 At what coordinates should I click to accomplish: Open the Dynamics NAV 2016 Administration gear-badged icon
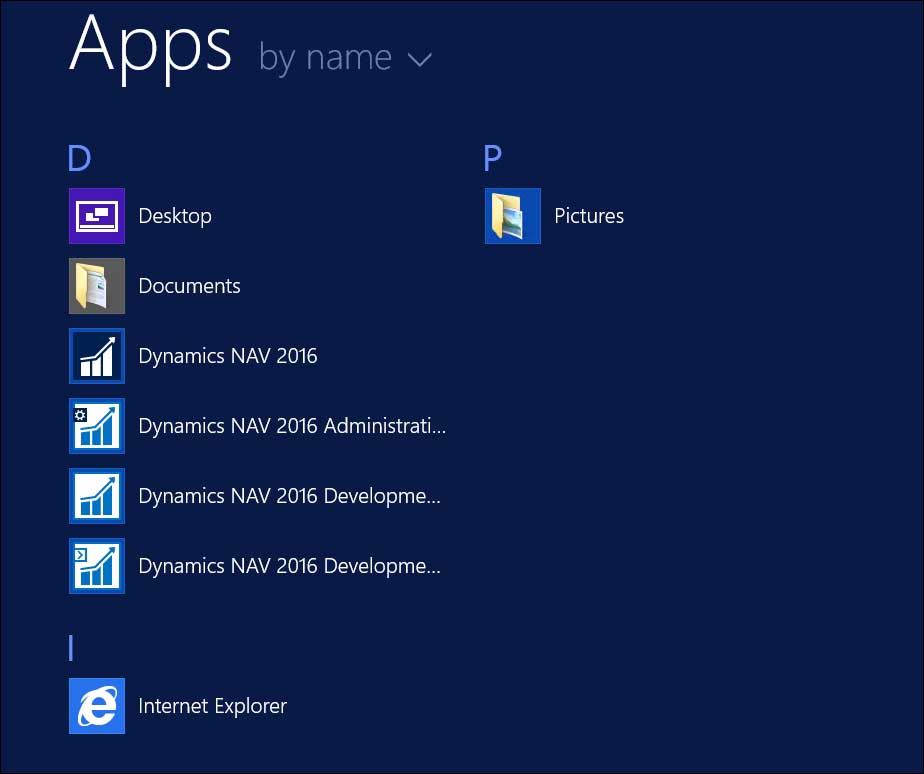coord(96,425)
